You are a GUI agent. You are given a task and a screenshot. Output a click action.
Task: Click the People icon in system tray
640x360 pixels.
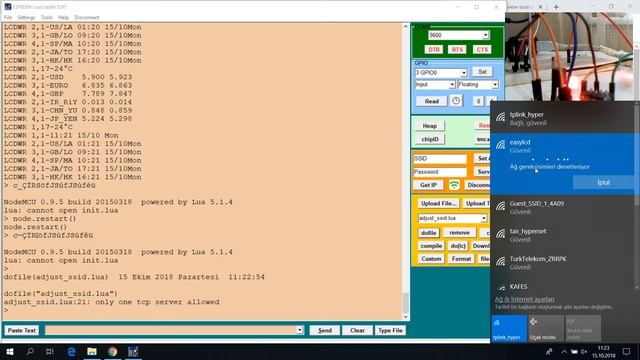[549, 351]
